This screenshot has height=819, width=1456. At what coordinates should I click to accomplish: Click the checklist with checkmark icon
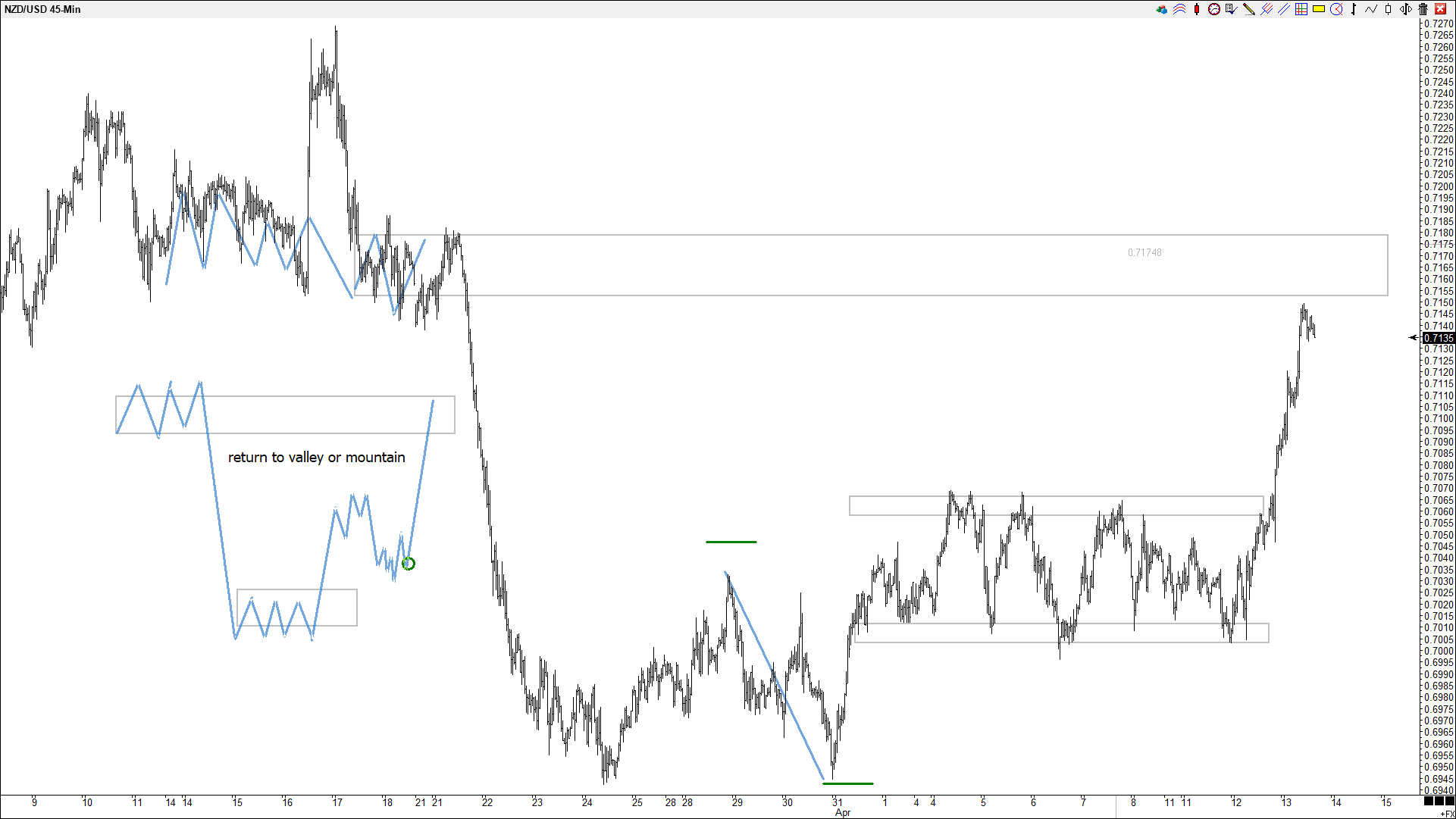(x=1231, y=9)
